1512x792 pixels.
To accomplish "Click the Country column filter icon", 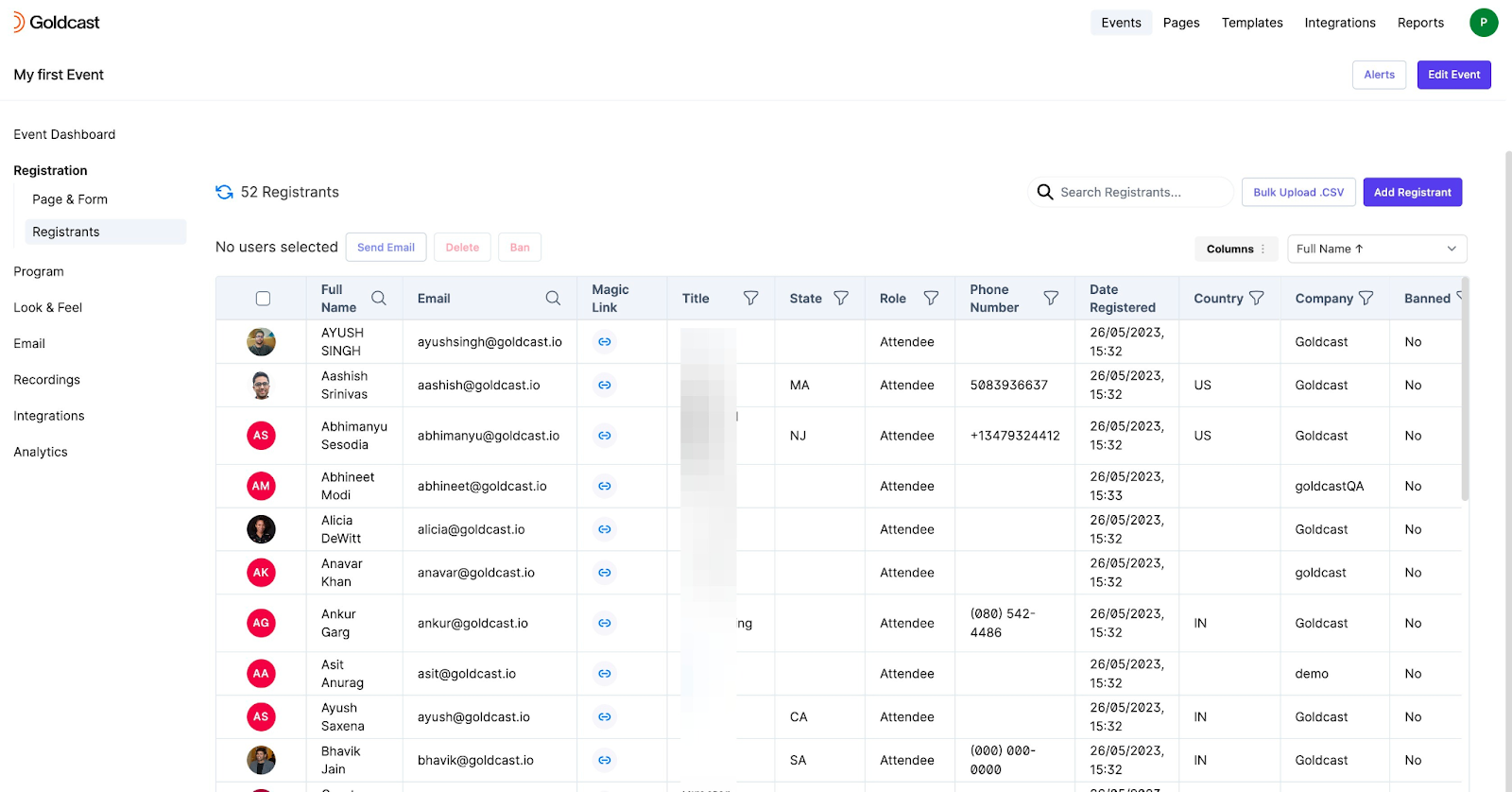I will click(x=1256, y=299).
